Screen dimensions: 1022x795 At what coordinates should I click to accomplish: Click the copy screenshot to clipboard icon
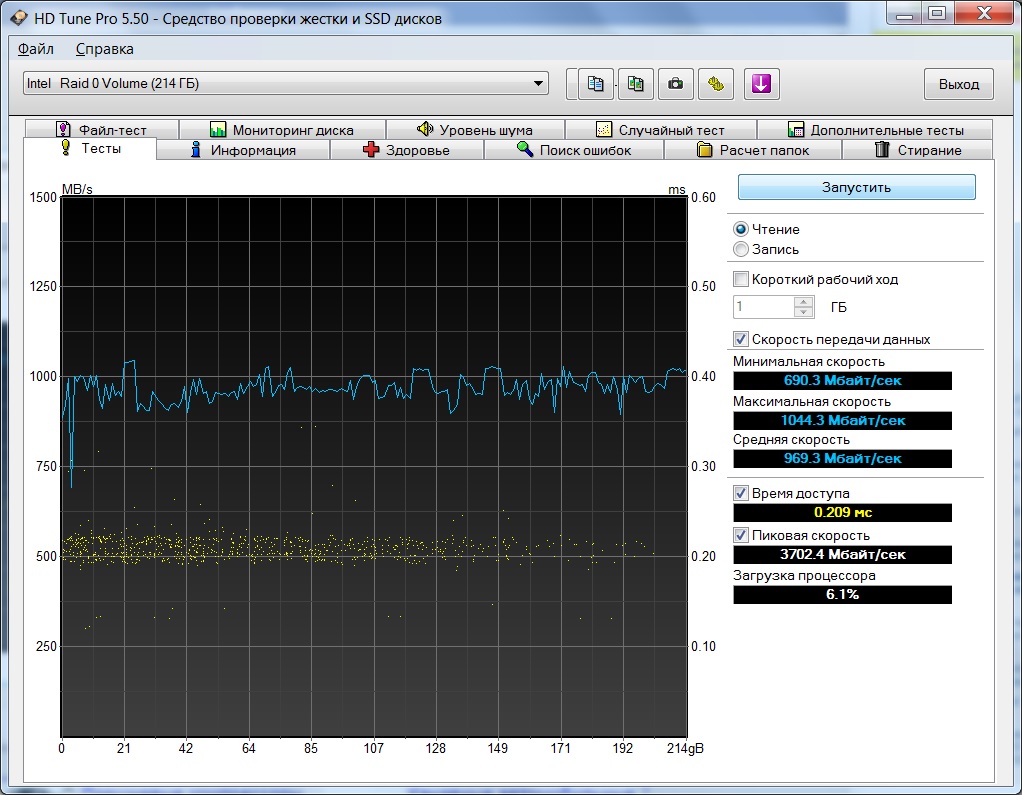pos(635,84)
